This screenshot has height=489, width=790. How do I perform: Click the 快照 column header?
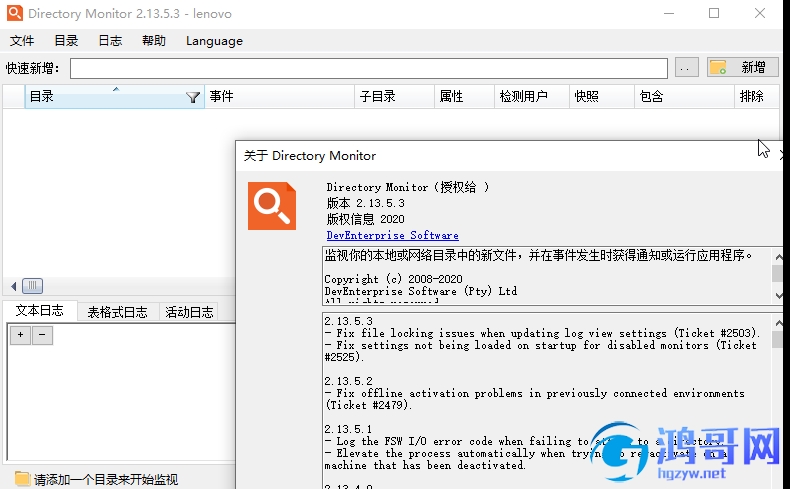(x=602, y=96)
